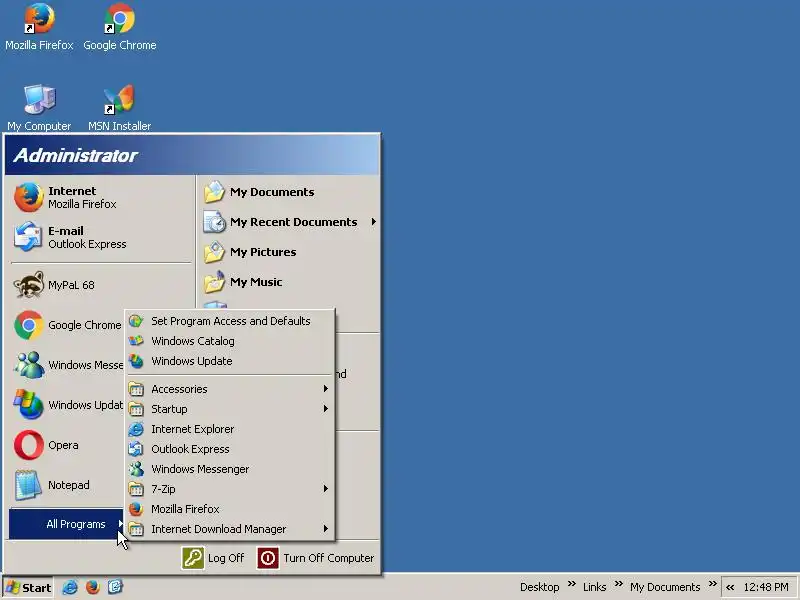Click Windows Catalog text entry

pos(193,341)
